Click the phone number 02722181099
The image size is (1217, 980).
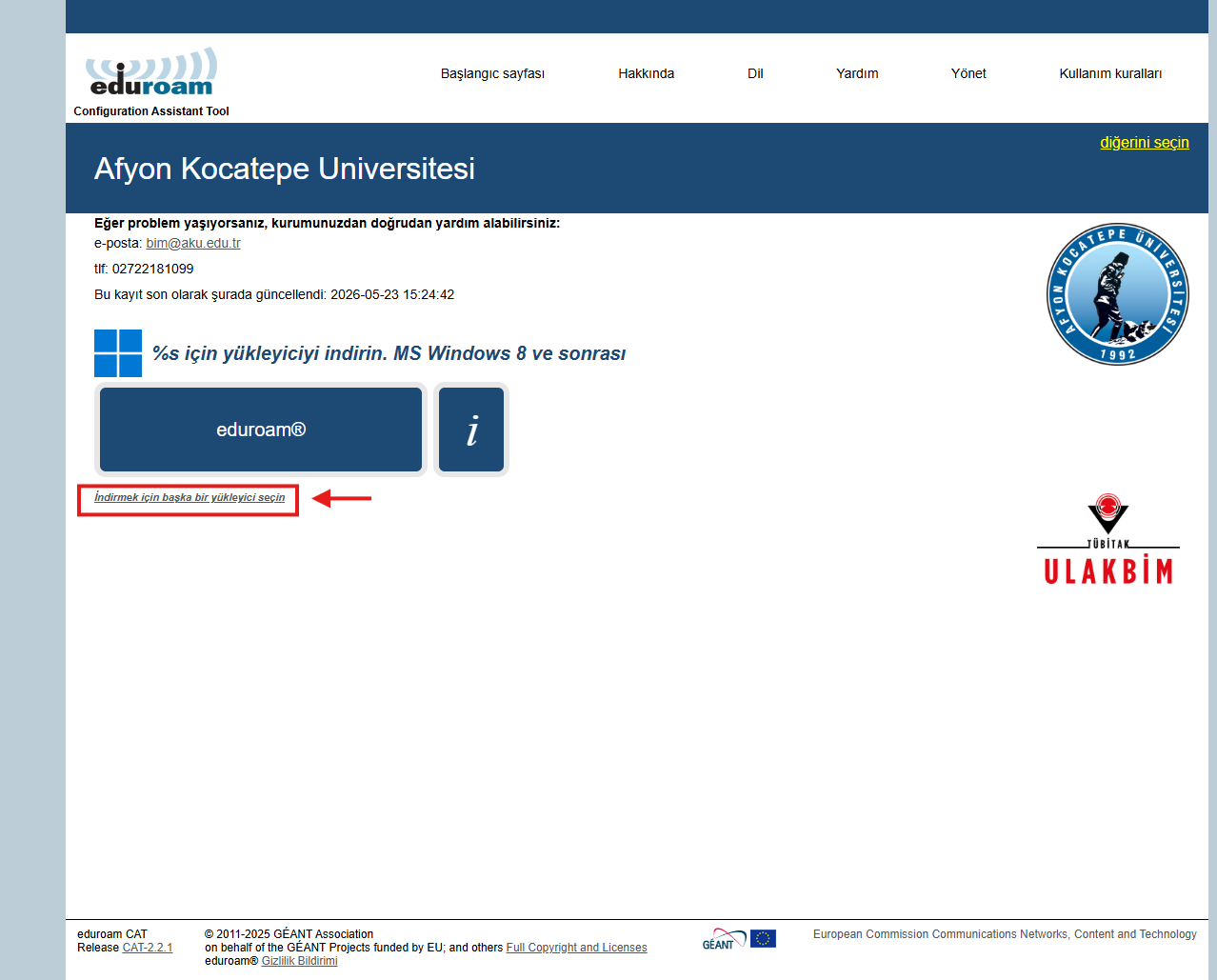click(x=152, y=269)
